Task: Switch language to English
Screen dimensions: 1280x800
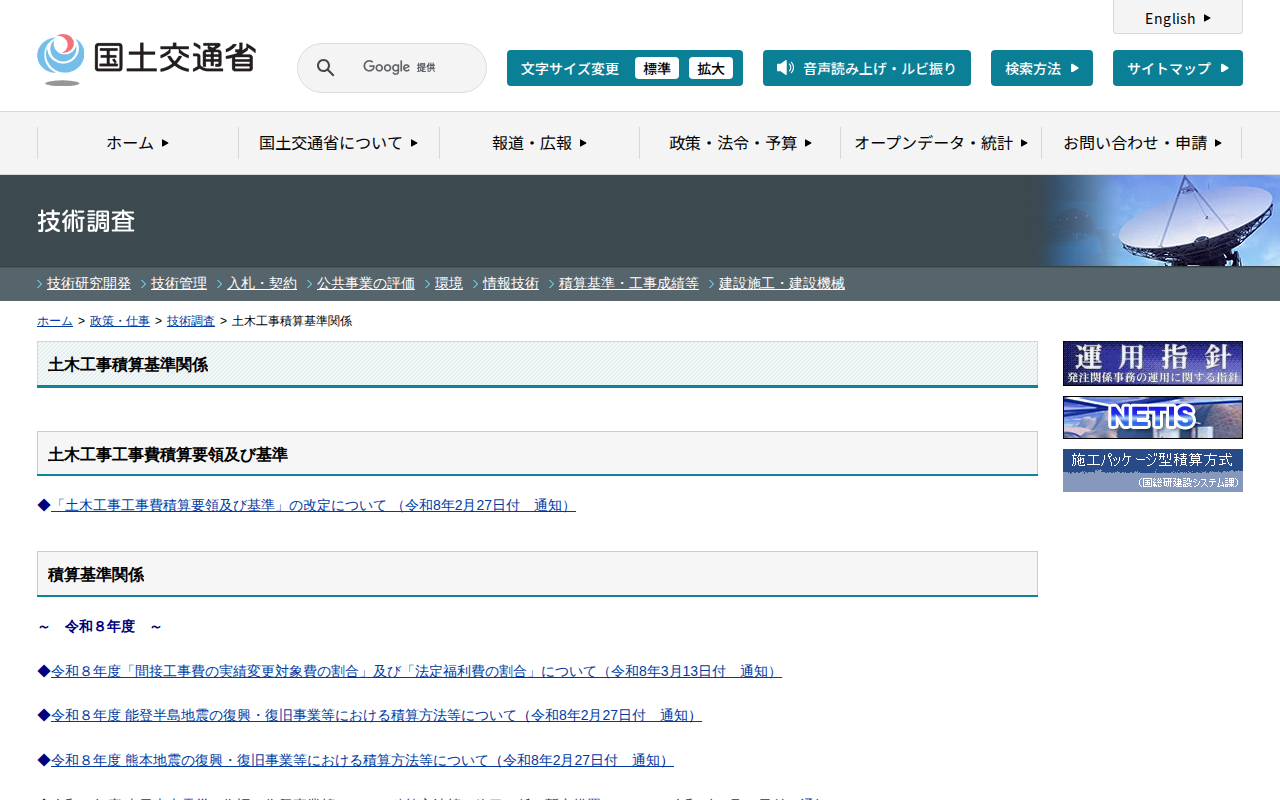Action: pos(1177,18)
